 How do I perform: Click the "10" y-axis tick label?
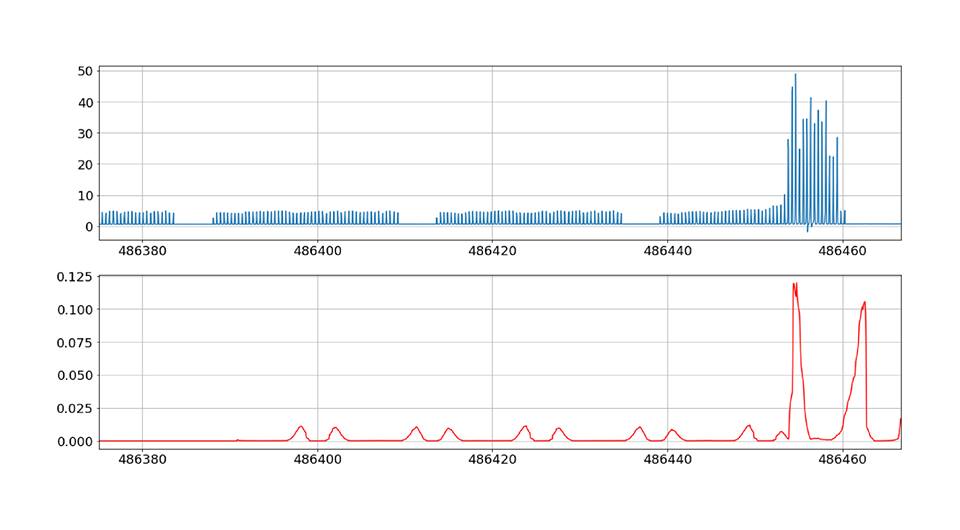pos(85,196)
